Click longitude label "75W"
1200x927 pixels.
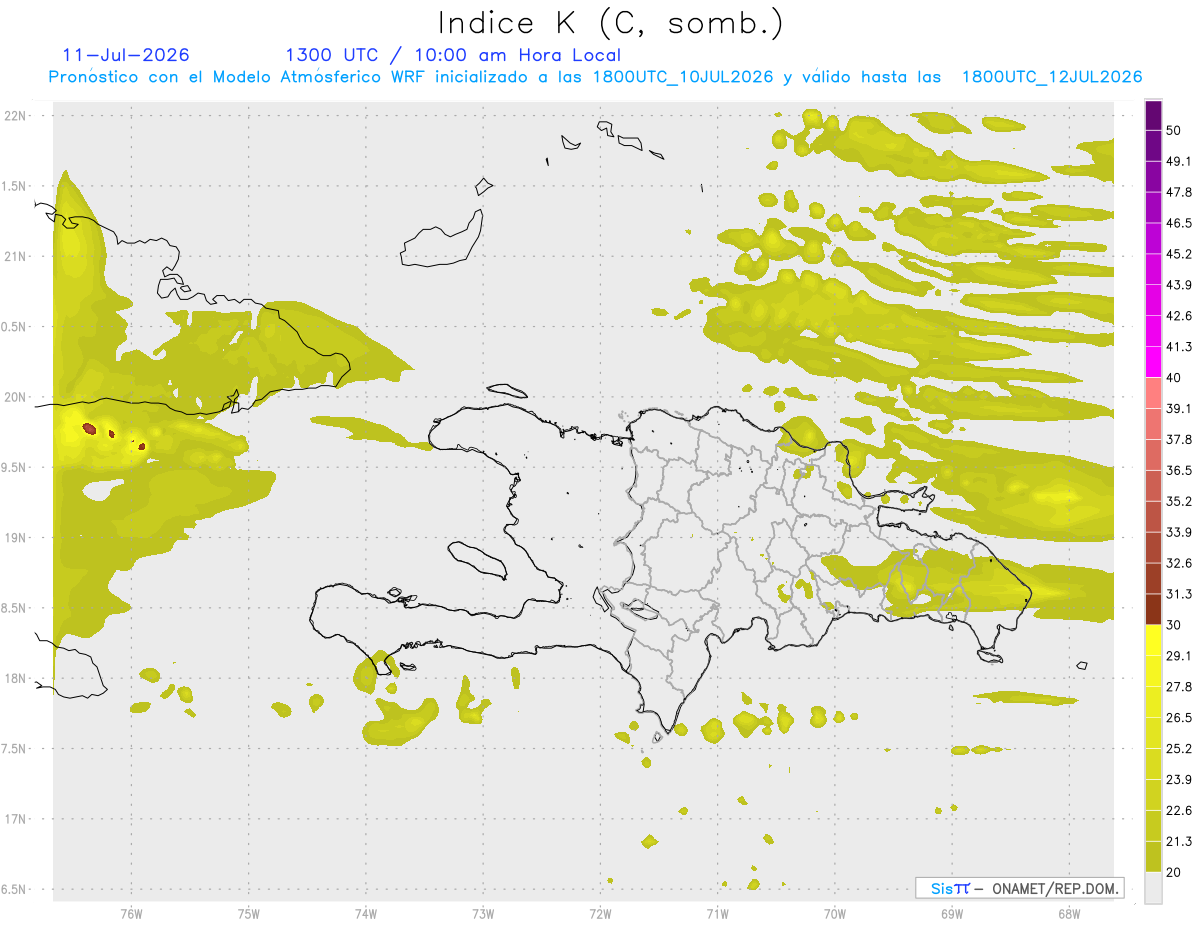click(248, 912)
